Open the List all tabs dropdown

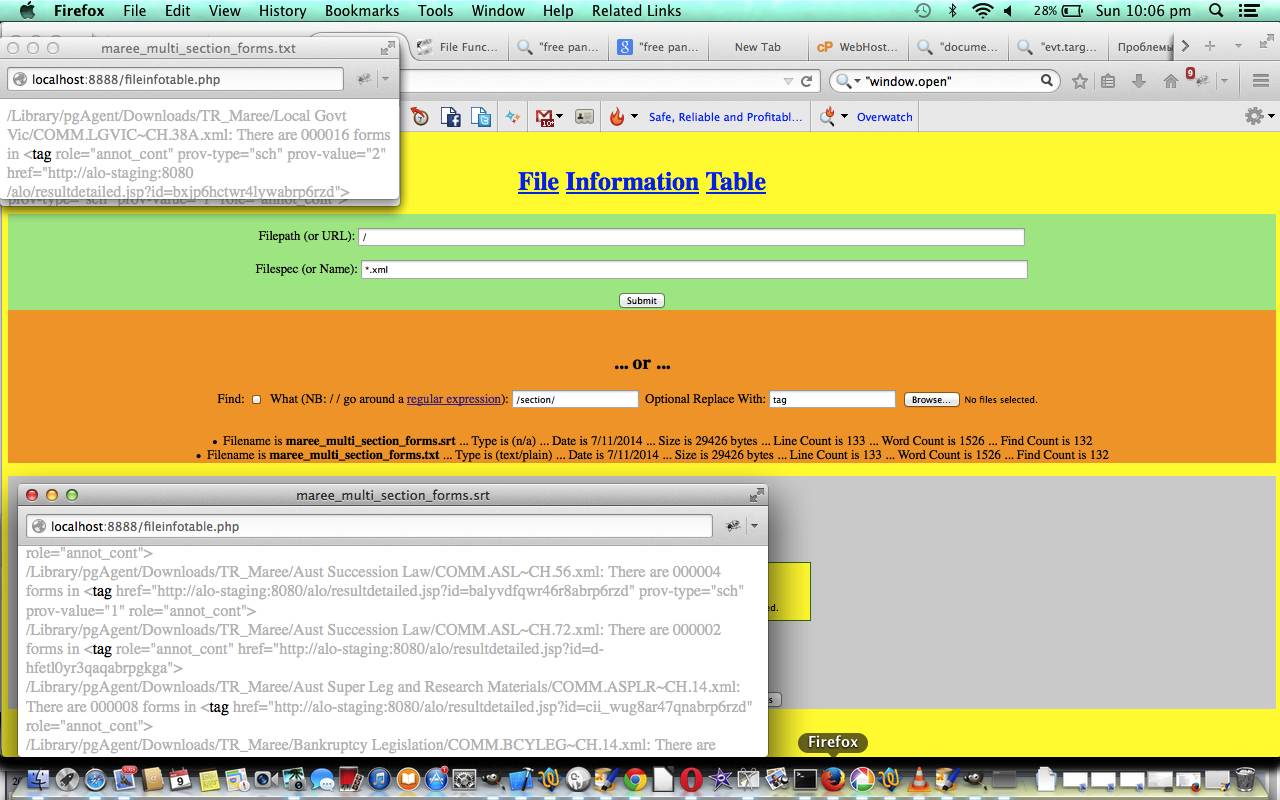[x=1238, y=46]
